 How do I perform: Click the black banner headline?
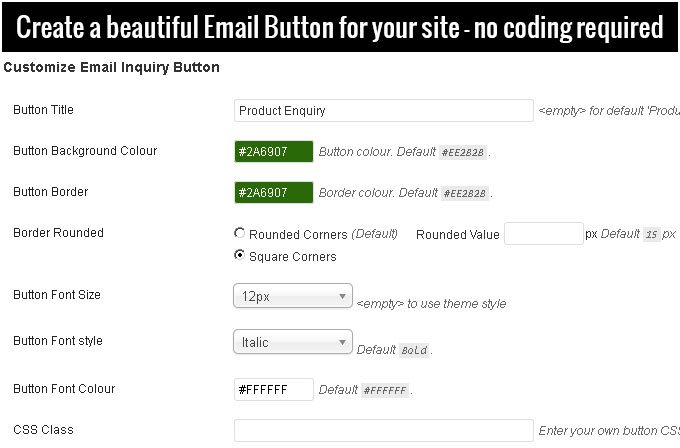point(340,27)
